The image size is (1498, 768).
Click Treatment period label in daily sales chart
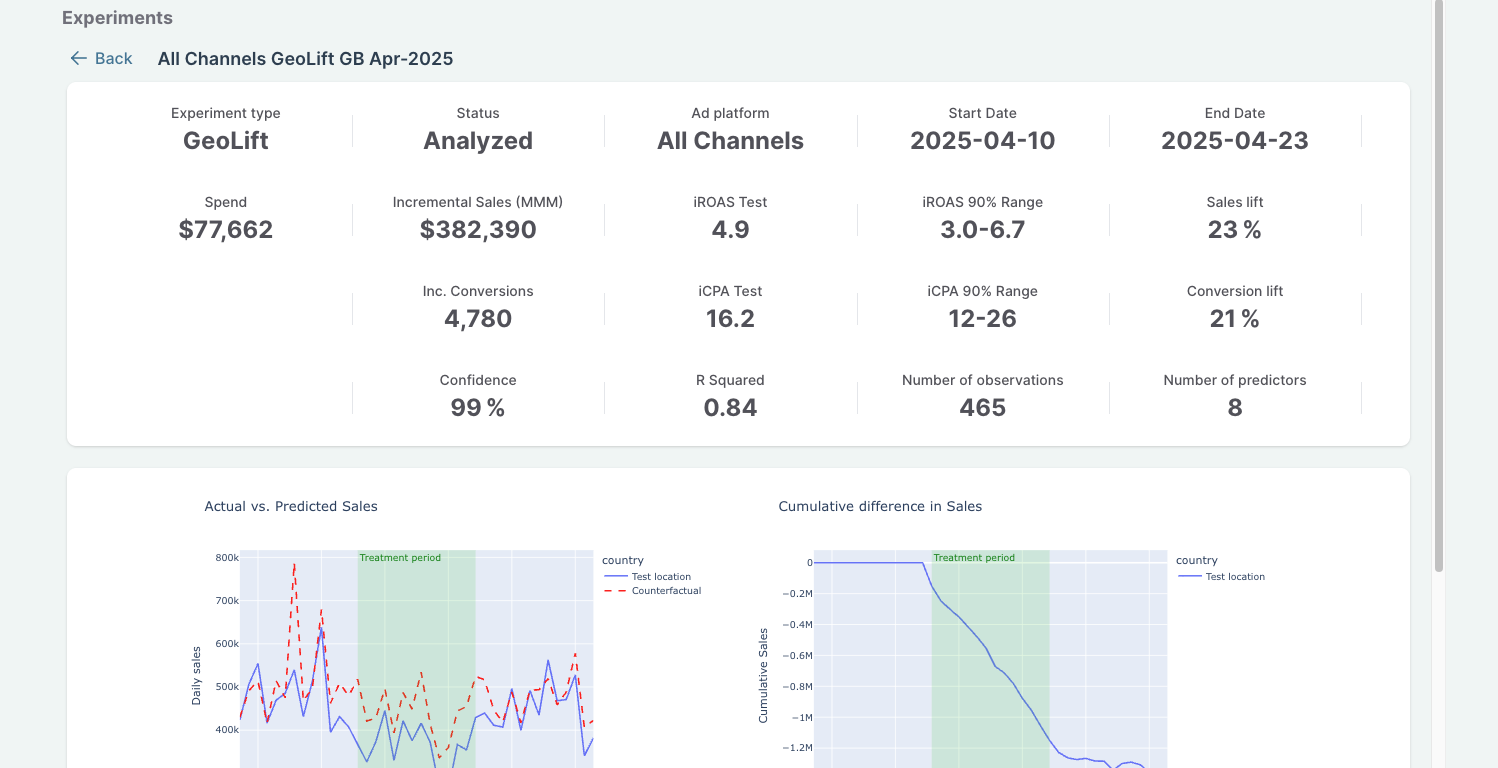click(400, 558)
